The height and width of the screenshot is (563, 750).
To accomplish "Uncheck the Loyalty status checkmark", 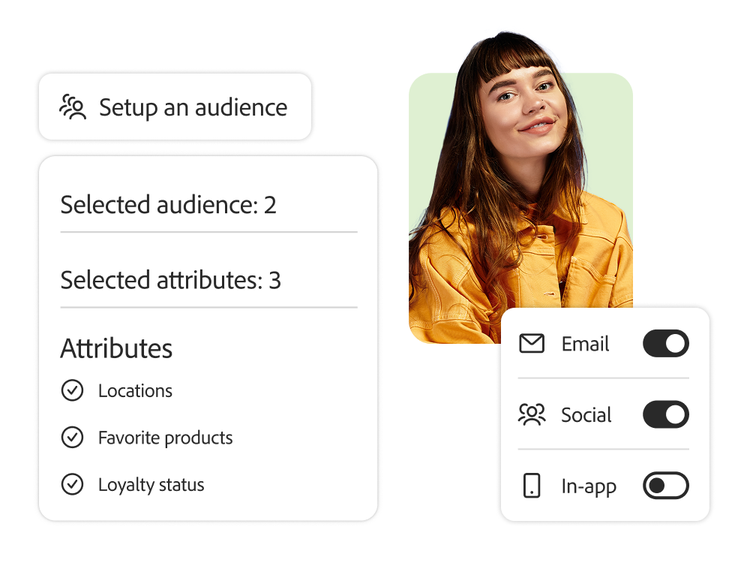I will [72, 485].
